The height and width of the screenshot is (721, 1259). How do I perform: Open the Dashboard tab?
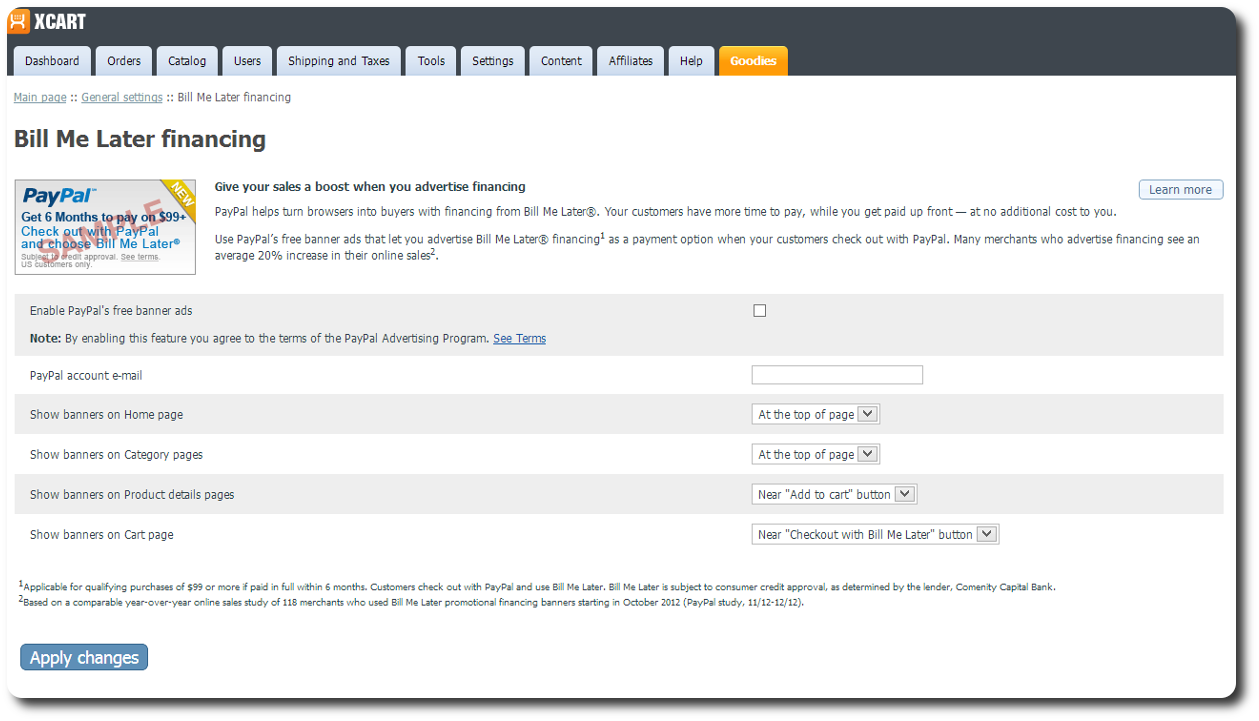(x=52, y=61)
